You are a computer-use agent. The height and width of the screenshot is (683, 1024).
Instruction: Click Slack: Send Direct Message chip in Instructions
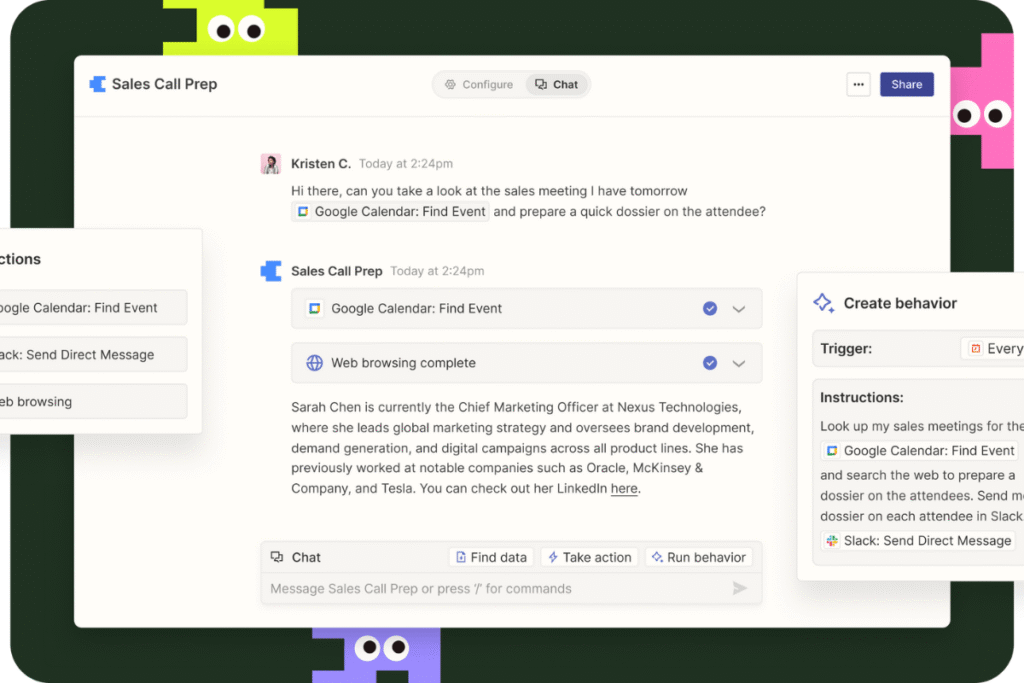918,541
